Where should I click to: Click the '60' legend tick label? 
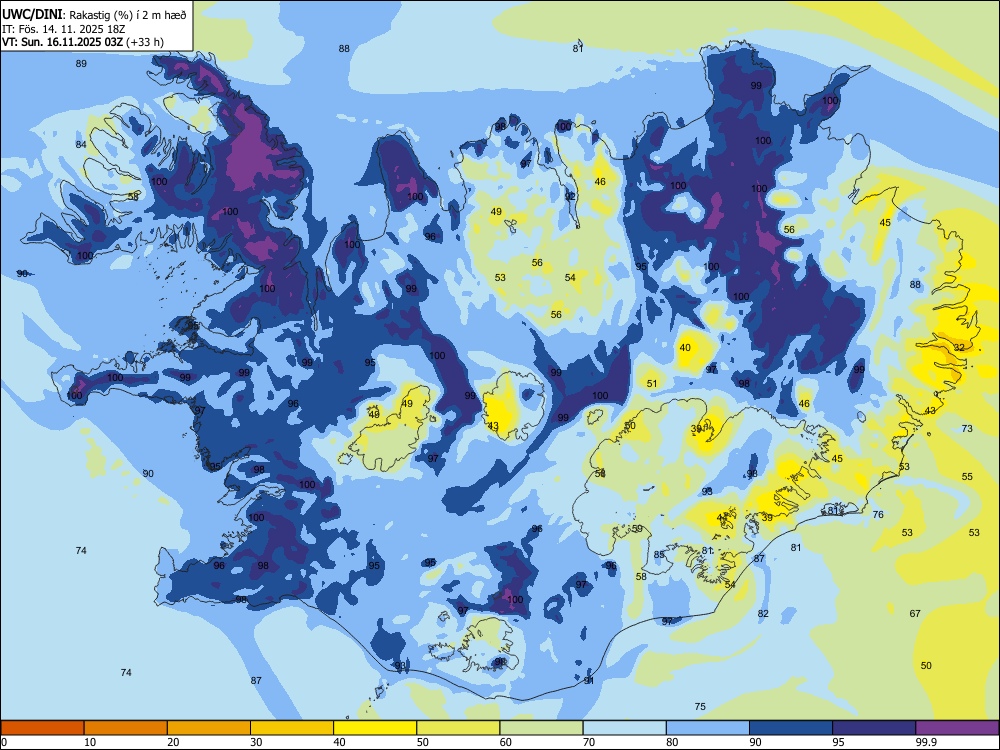[506, 742]
